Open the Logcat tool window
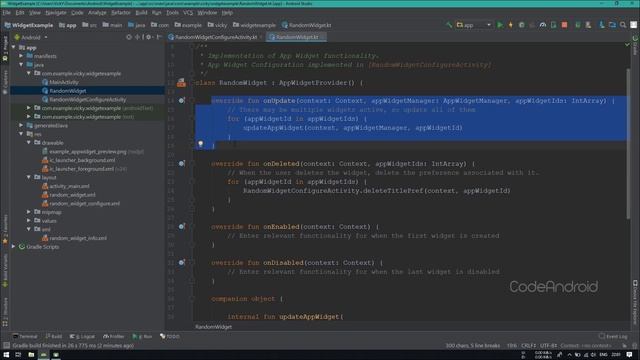 pos(82,336)
